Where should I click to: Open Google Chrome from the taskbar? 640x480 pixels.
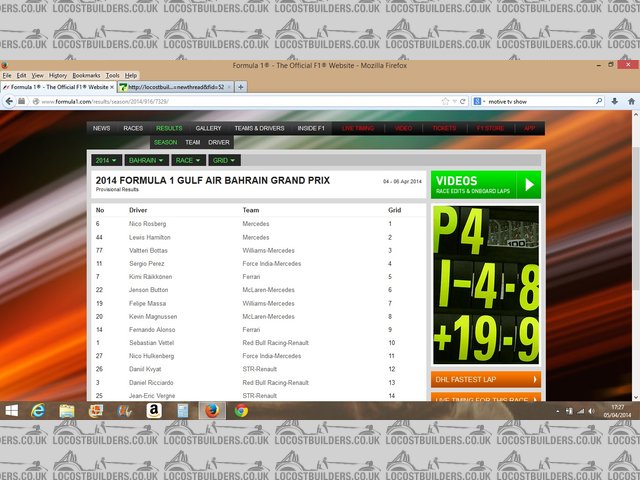(x=241, y=411)
